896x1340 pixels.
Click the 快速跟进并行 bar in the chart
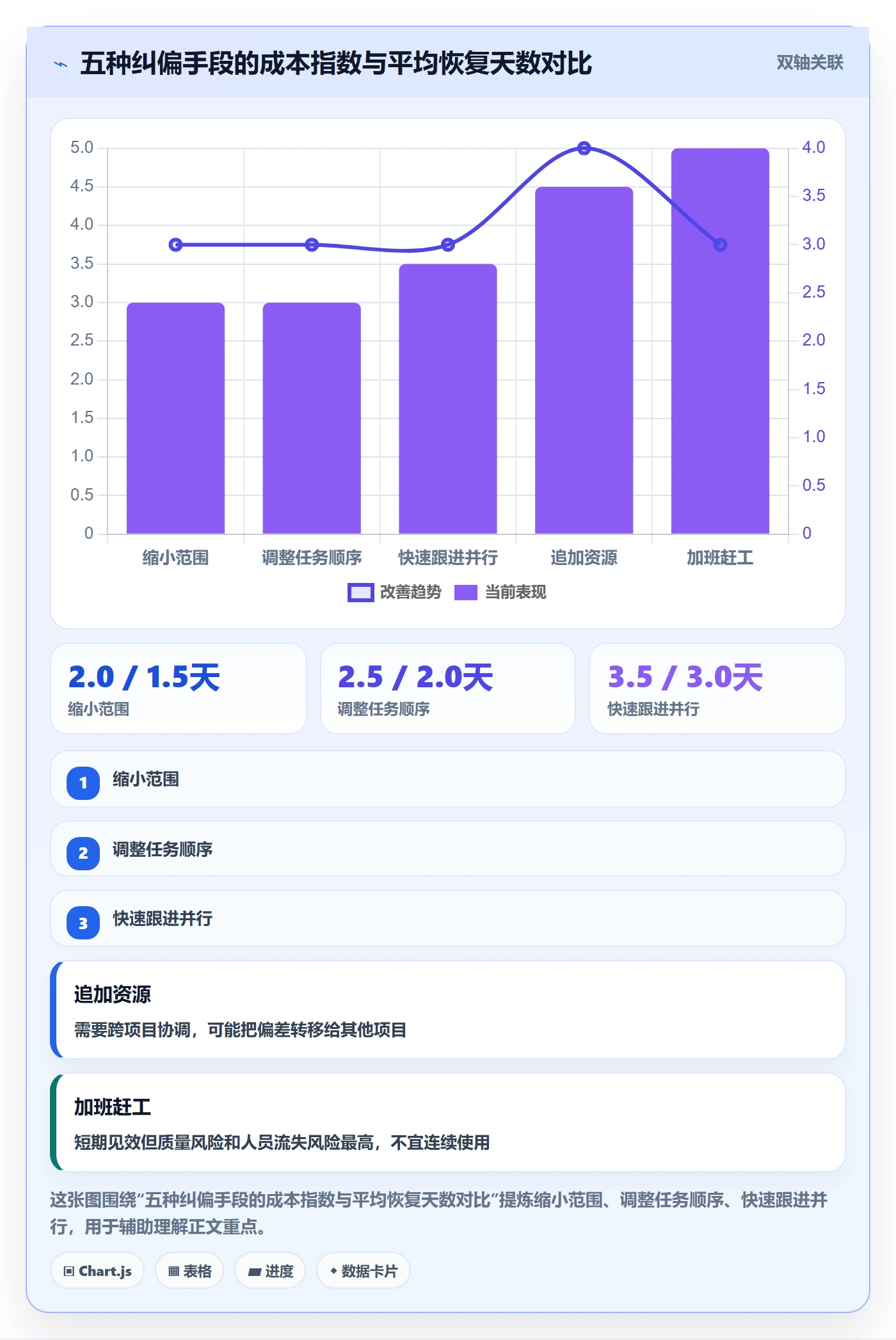click(448, 399)
